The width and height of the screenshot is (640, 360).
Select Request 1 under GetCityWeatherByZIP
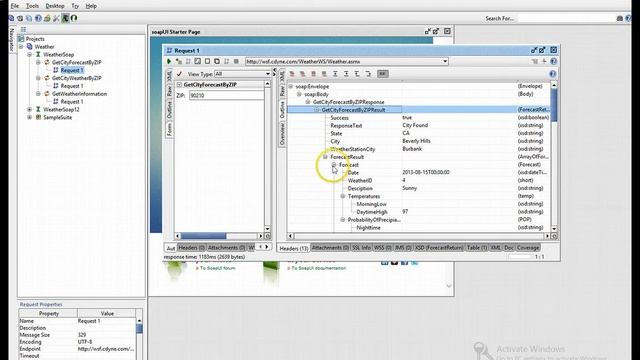72,86
